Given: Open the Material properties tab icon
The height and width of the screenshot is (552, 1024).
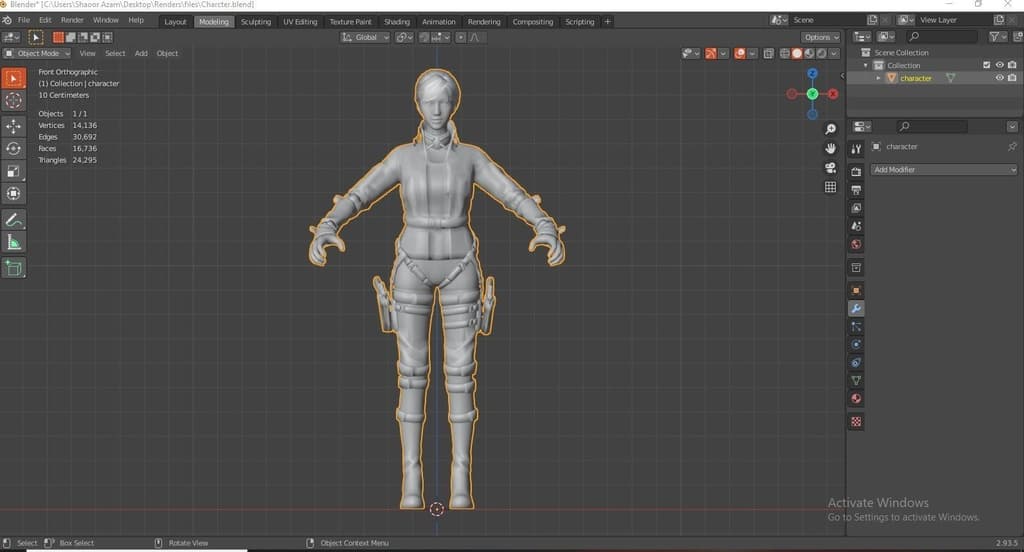Looking at the screenshot, I should pos(856,399).
